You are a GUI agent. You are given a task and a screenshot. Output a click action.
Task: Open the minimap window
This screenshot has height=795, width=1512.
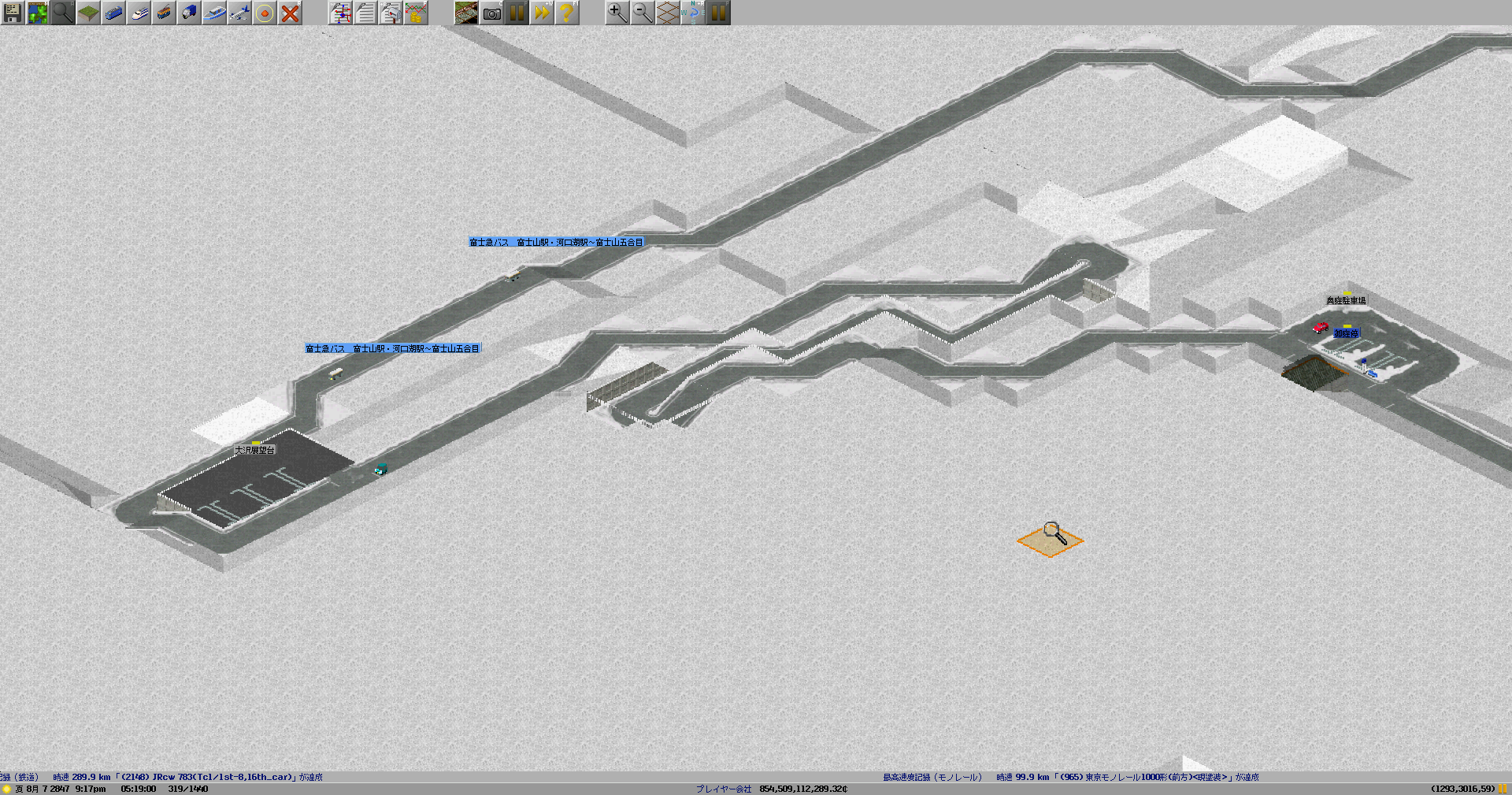point(38,13)
